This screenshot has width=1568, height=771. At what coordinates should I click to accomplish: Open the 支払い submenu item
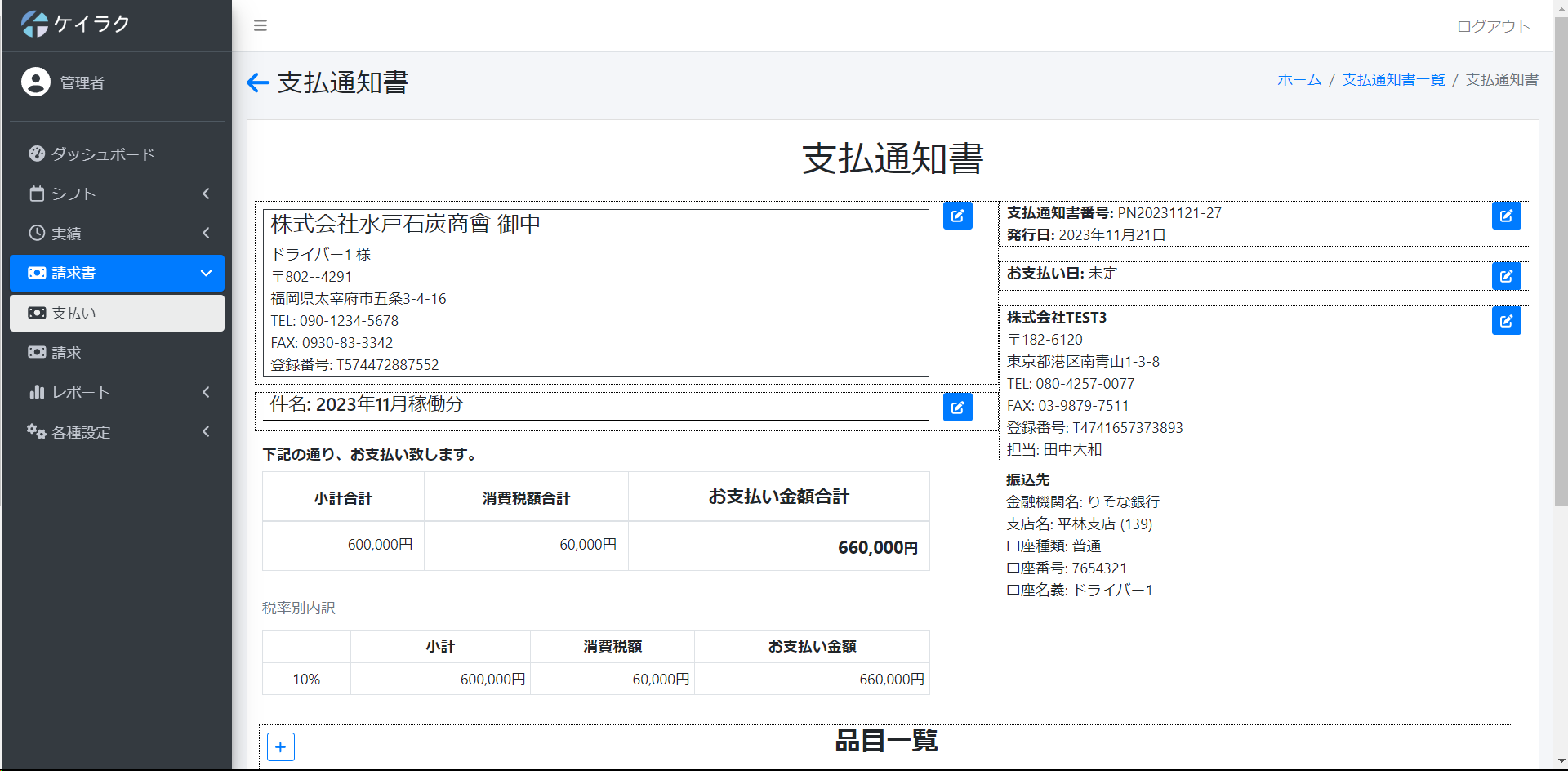click(117, 313)
